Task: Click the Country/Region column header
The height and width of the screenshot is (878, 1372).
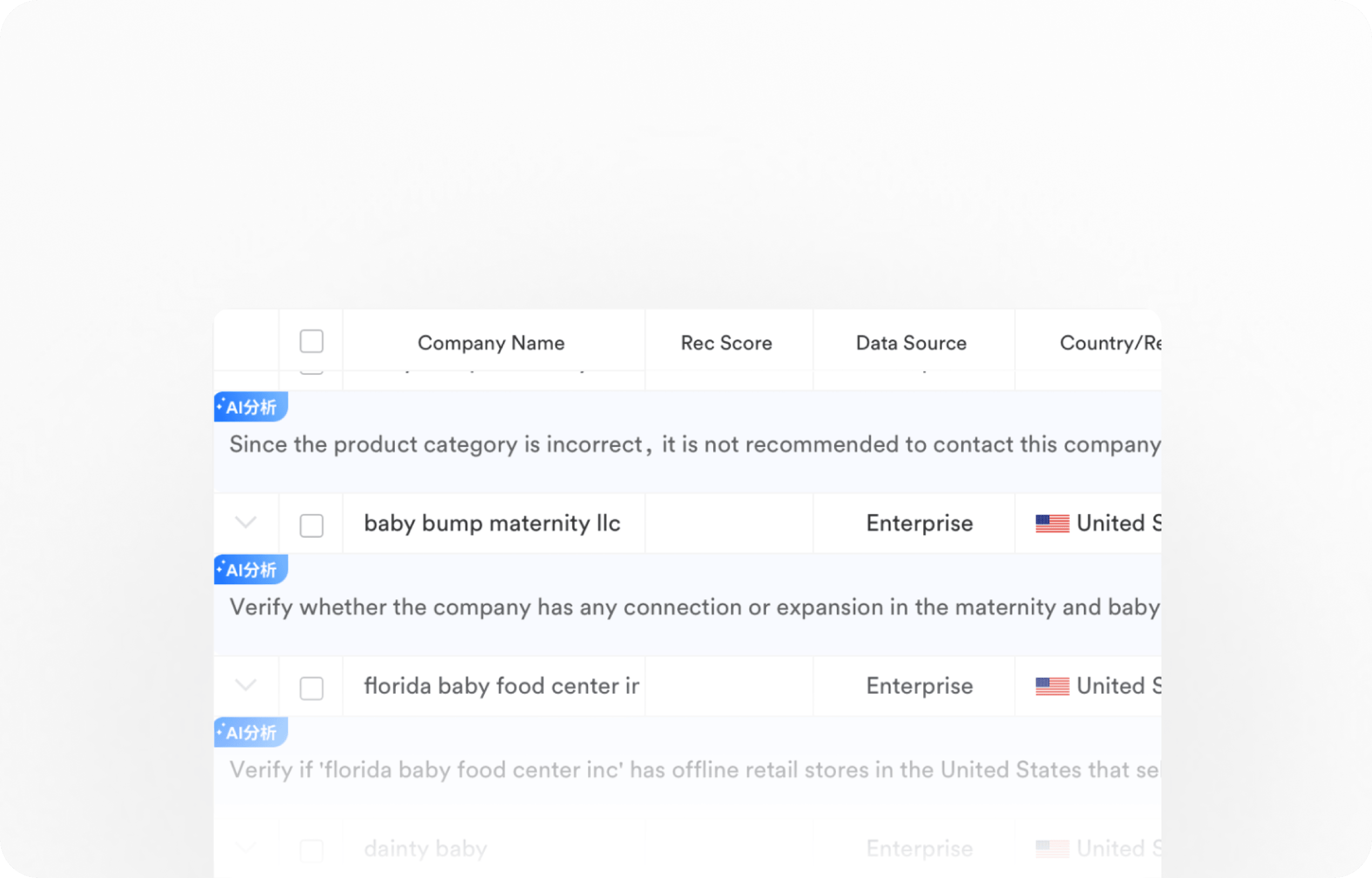Action: pyautogui.click(x=1110, y=343)
